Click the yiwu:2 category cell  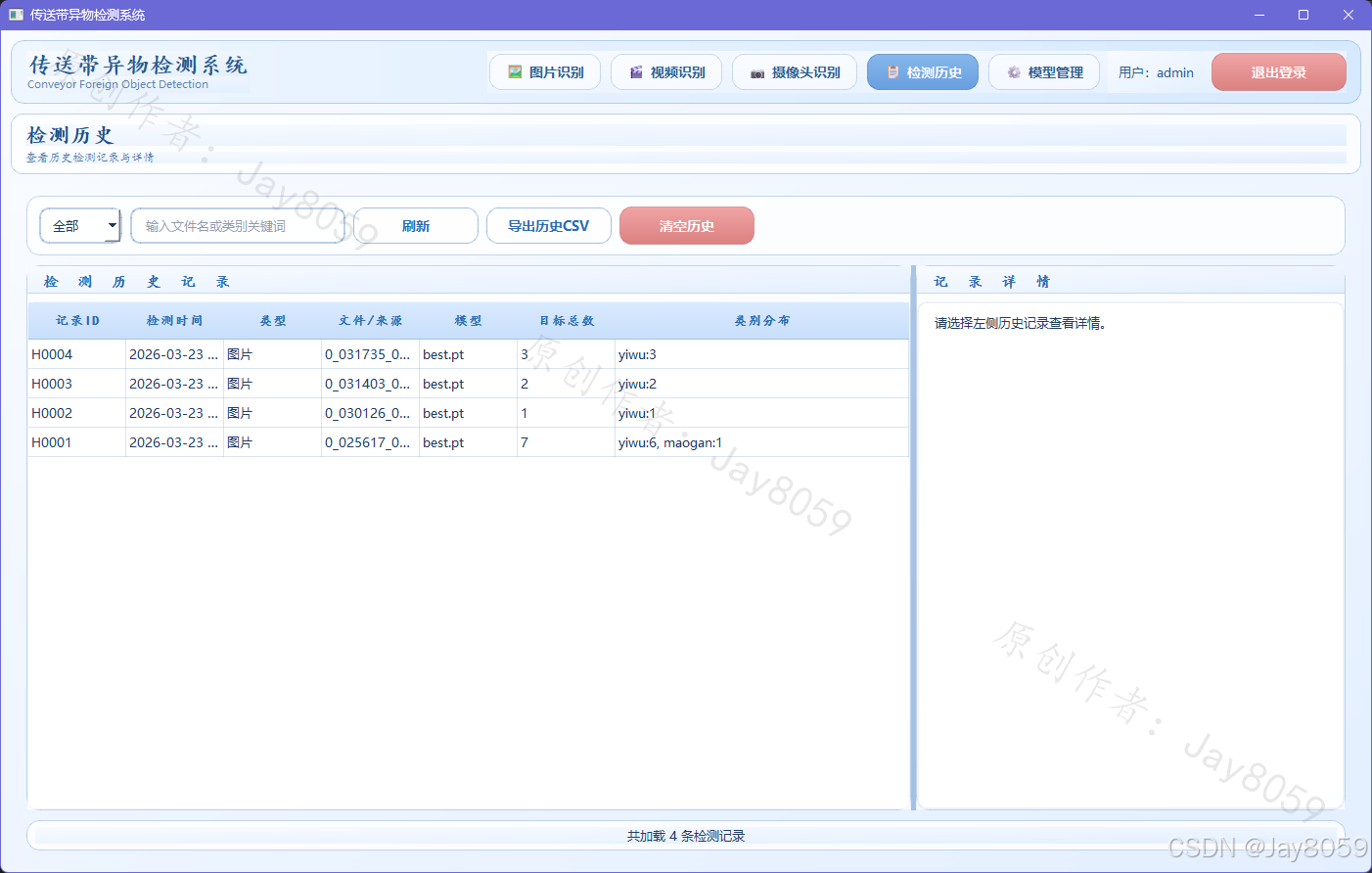click(x=762, y=384)
